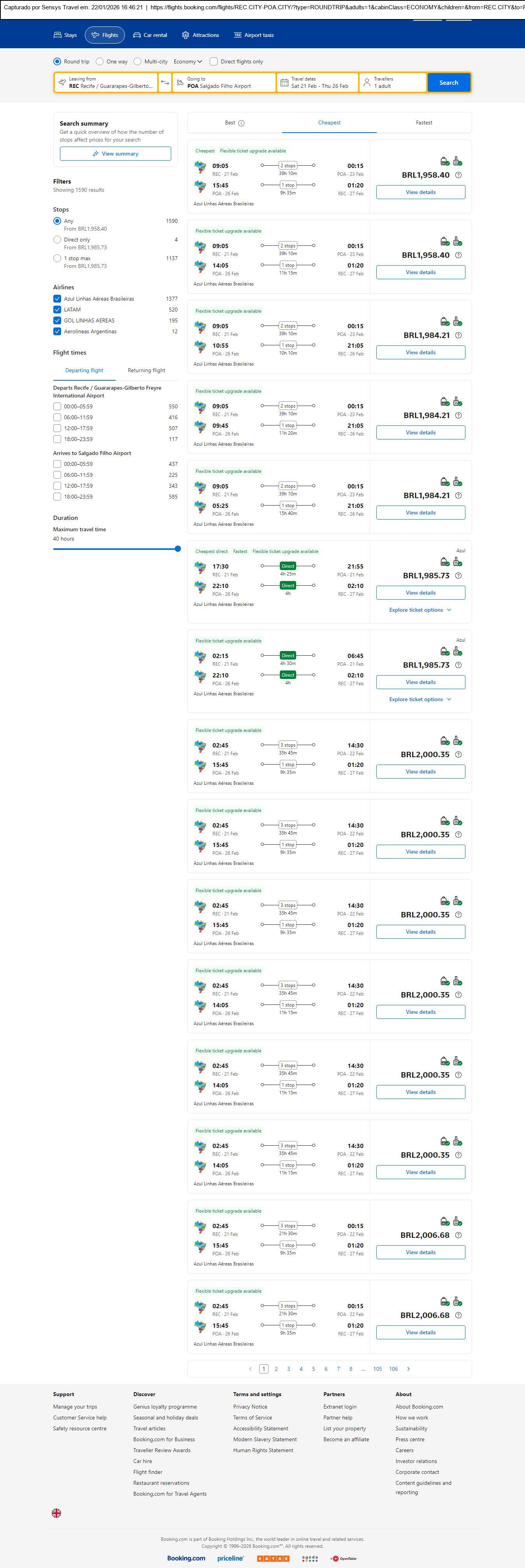This screenshot has height=1568, width=525.
Task: Select the One way radio button
Action: pos(100,61)
